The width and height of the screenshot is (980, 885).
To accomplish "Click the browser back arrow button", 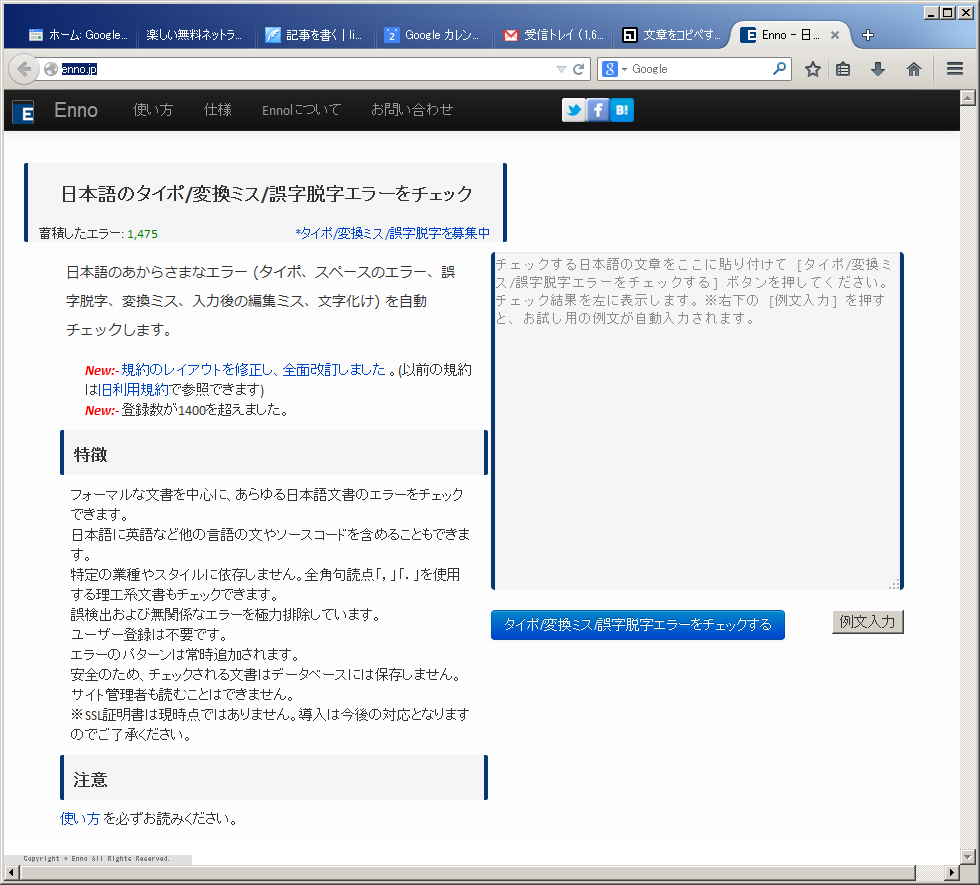I will point(24,69).
